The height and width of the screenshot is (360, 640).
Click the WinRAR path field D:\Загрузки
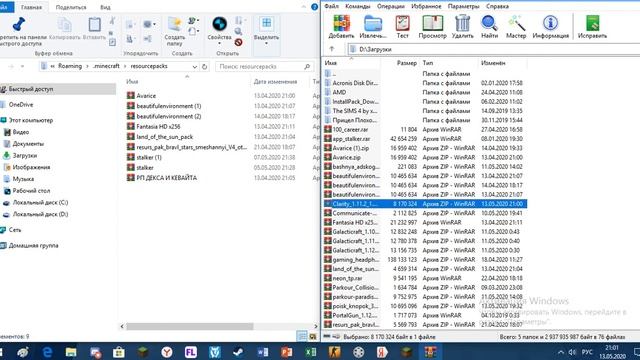tap(494, 49)
